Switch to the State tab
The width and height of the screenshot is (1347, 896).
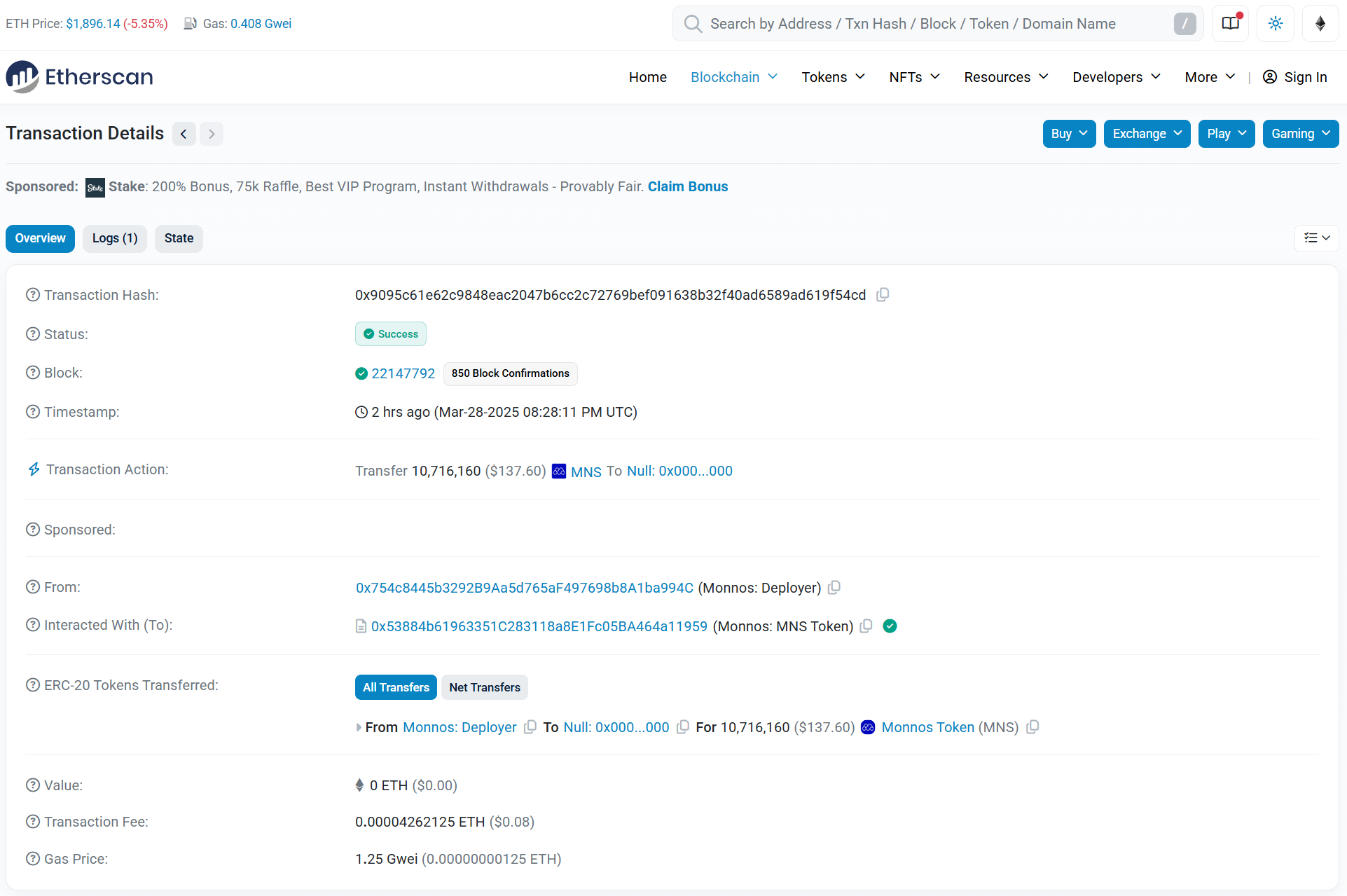[x=179, y=239]
